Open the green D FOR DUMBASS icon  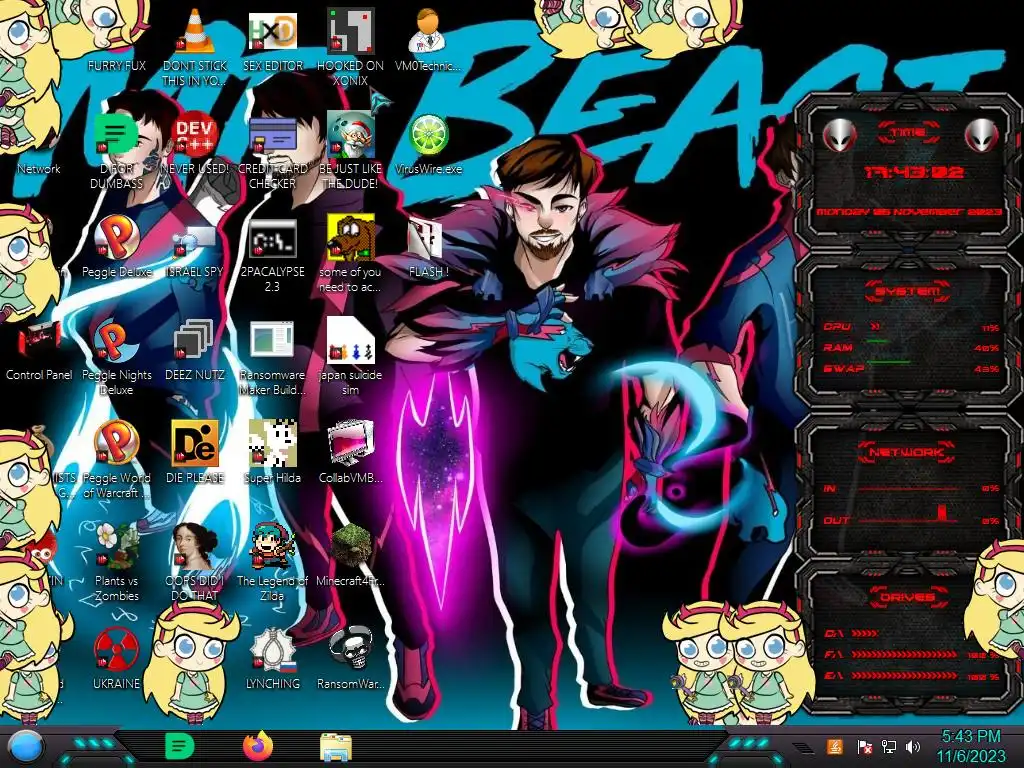coord(116,135)
